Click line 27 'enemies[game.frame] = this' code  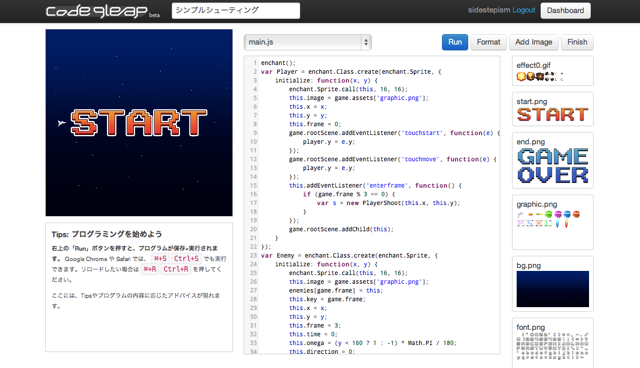(336, 290)
